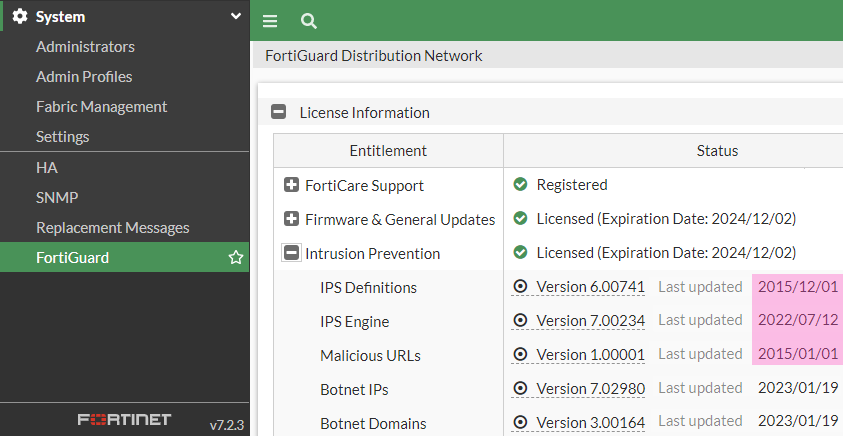Click Version 1.00001 of Malicious URLs

pos(590,355)
